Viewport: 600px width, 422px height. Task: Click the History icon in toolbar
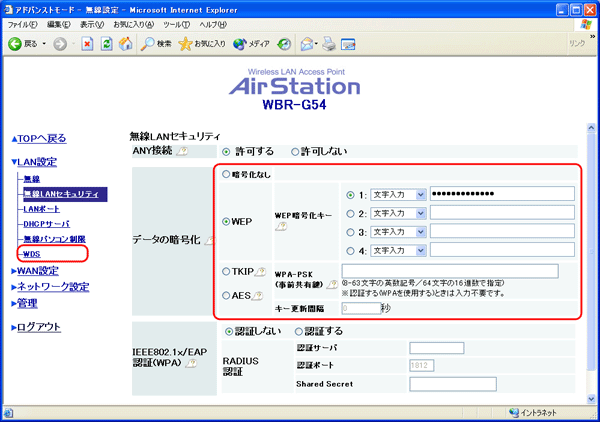click(x=284, y=44)
